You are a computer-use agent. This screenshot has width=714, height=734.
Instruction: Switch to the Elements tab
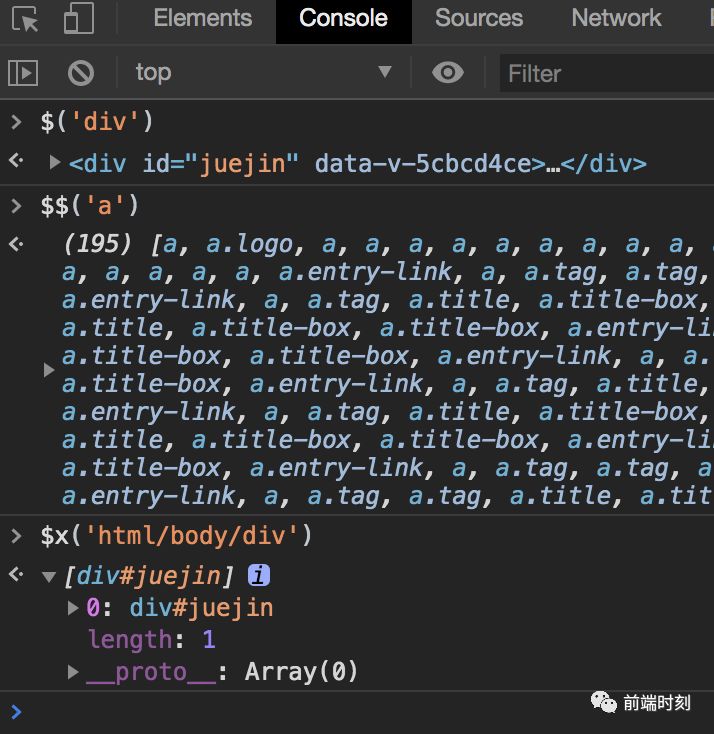pos(203,18)
